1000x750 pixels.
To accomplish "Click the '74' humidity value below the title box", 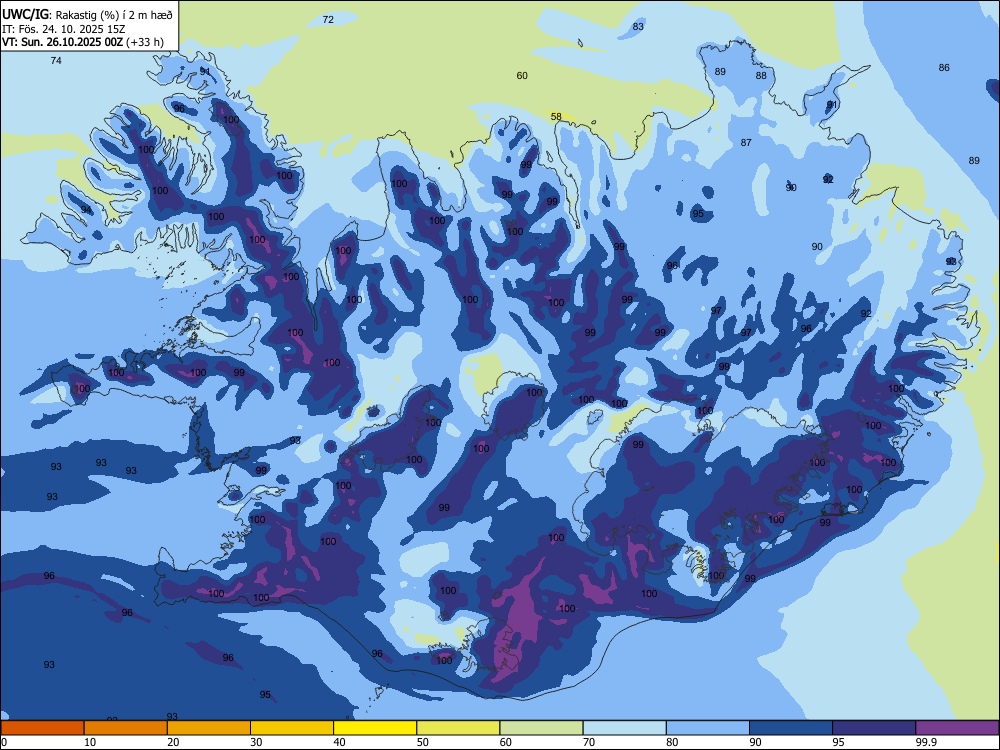I will (56, 61).
